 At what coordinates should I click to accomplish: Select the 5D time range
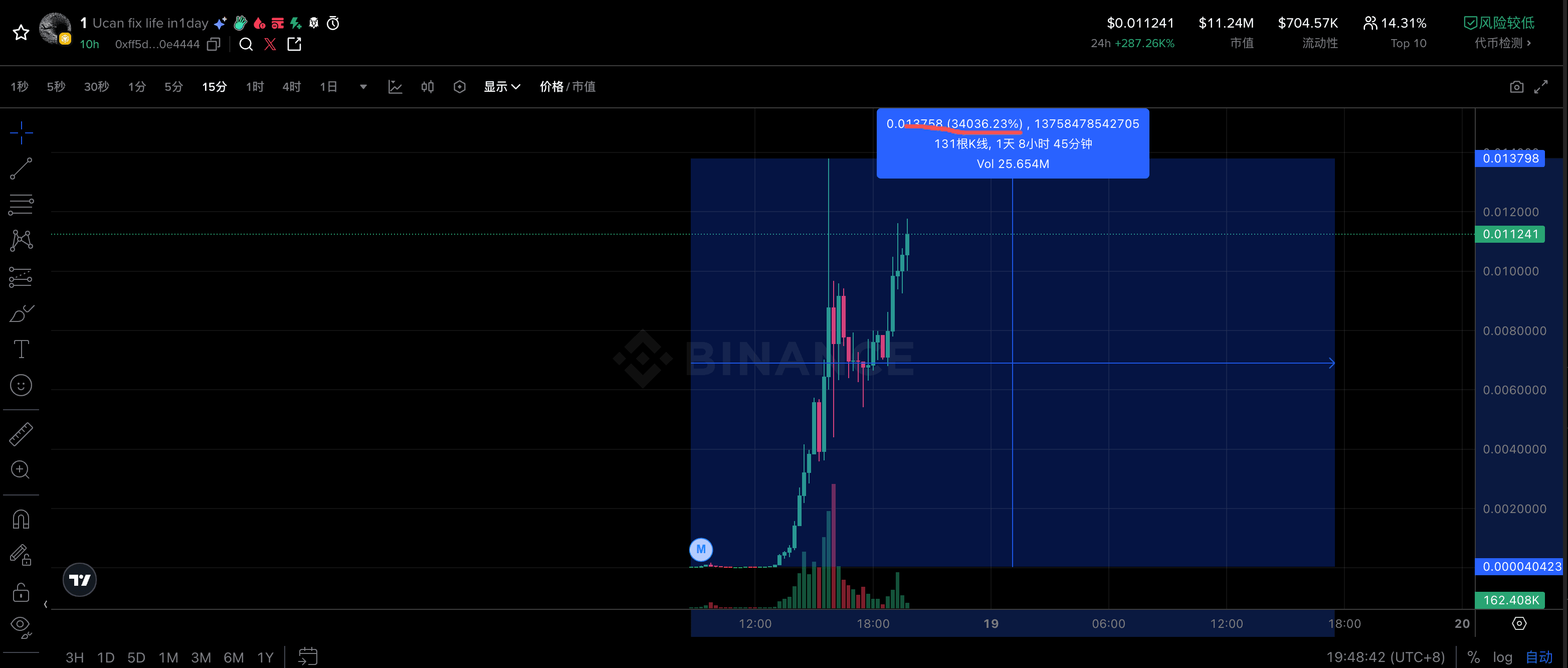point(136,657)
